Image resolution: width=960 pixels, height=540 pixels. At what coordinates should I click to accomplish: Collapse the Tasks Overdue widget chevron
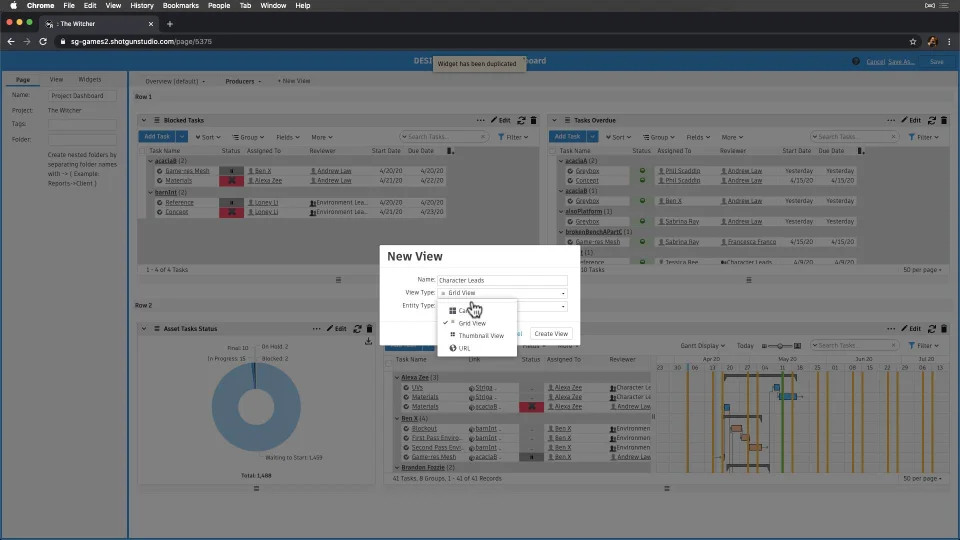(x=554, y=121)
